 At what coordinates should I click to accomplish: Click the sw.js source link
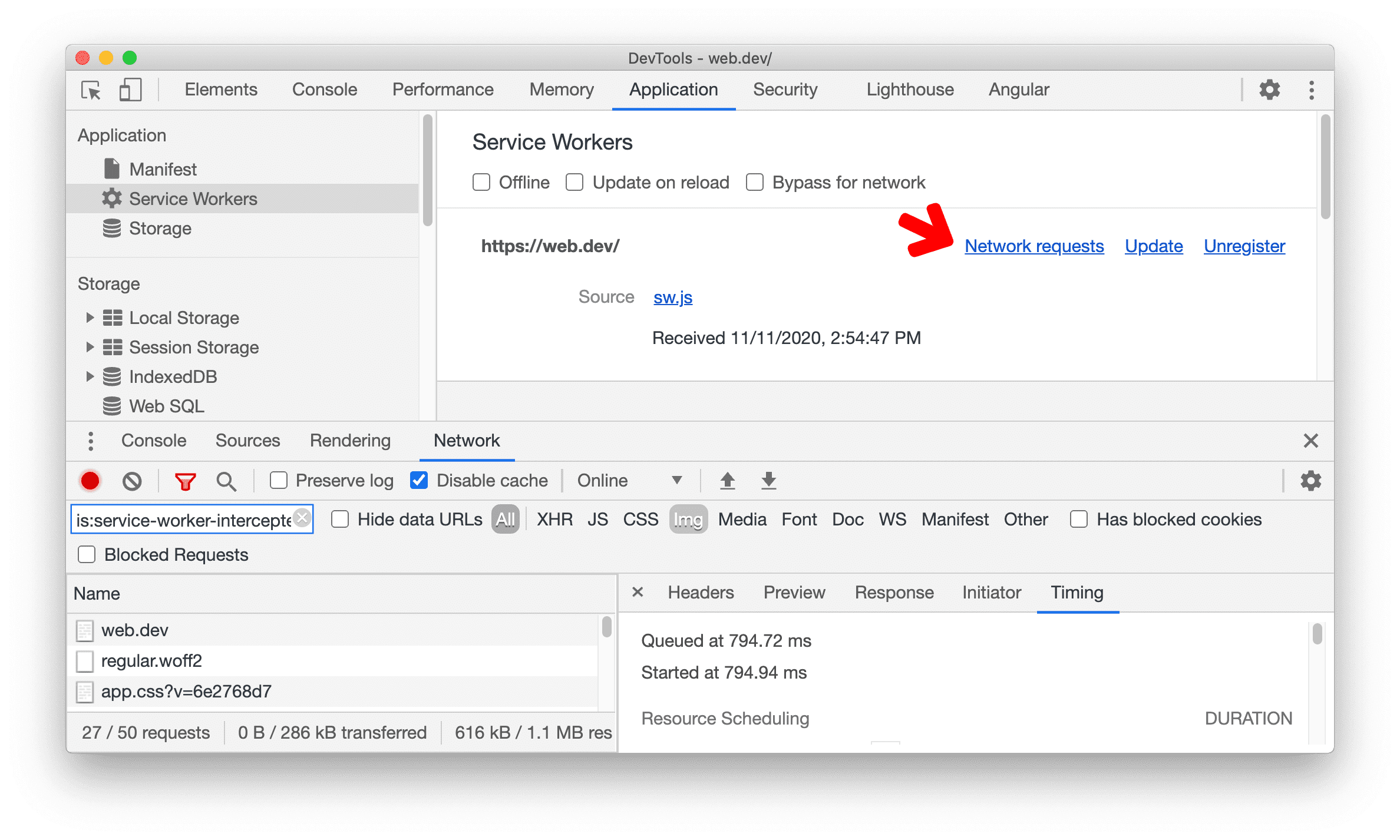coord(672,298)
